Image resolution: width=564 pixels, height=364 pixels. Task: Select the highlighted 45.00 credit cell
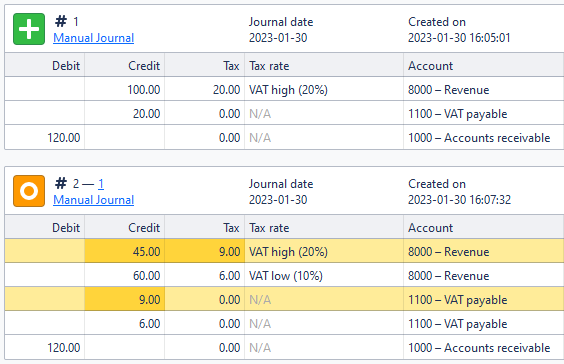pyautogui.click(x=124, y=251)
